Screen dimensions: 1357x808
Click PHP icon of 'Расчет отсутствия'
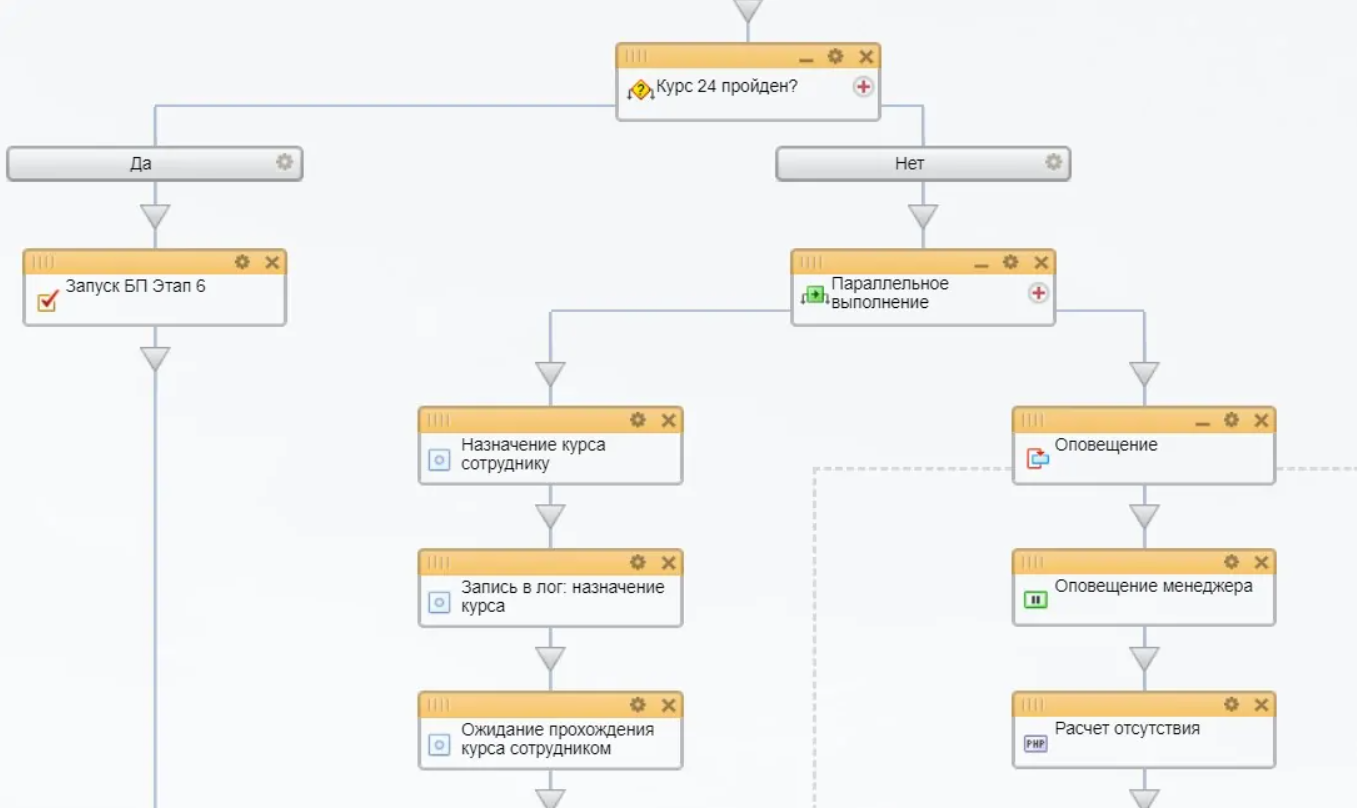1035,743
